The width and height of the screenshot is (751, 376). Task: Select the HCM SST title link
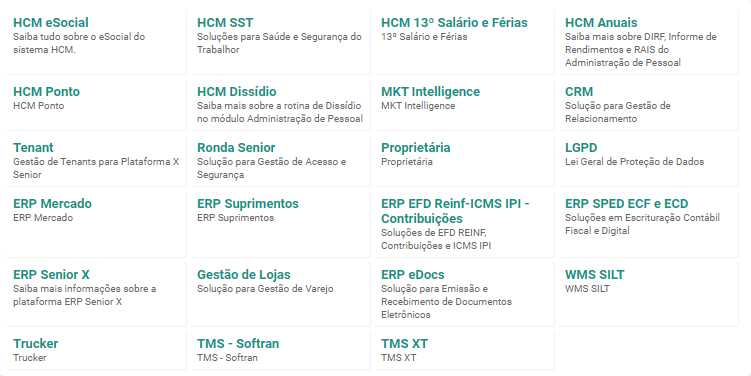tap(225, 23)
